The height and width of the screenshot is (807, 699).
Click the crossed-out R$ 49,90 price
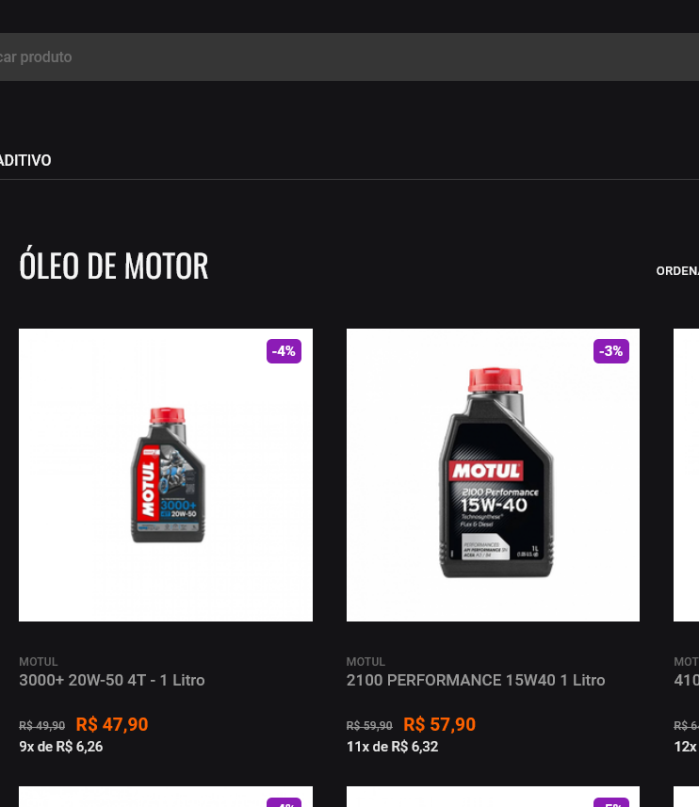tap(42, 726)
